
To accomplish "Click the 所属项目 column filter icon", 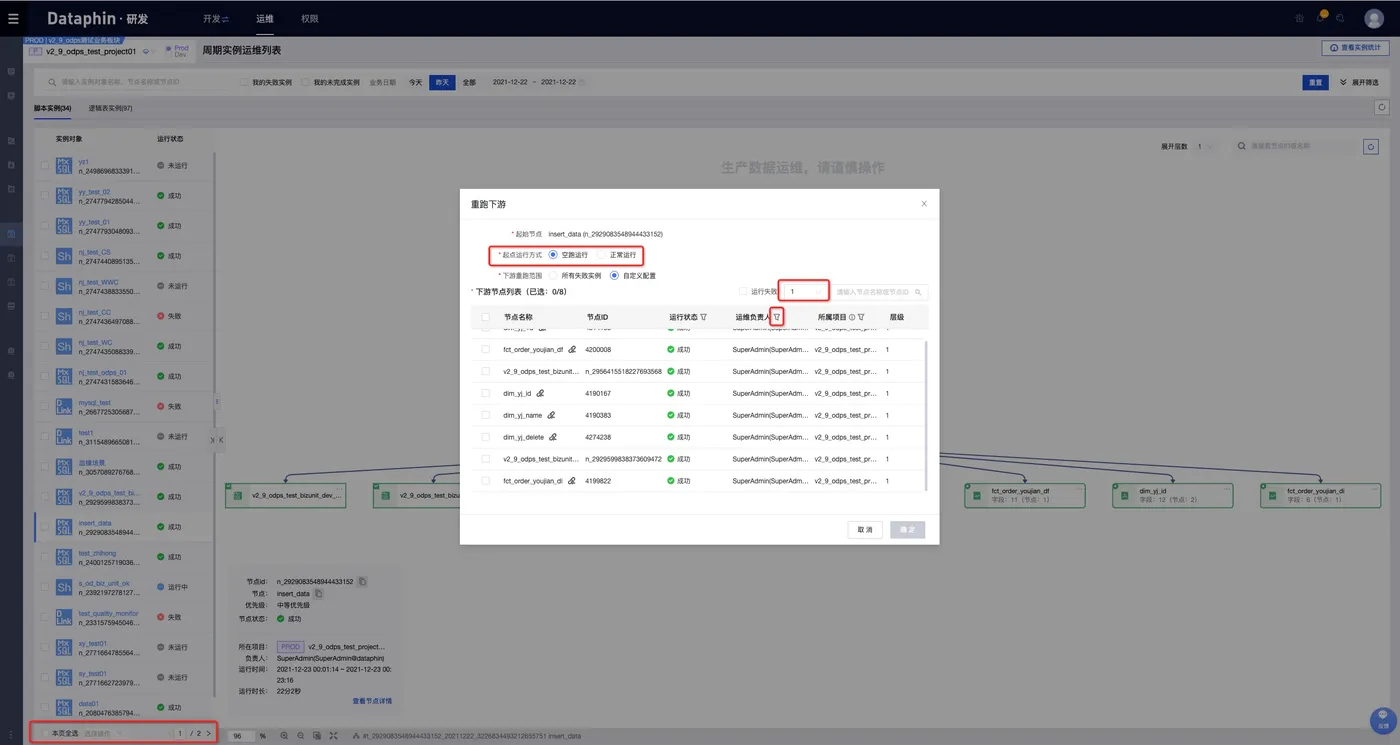I will point(861,317).
